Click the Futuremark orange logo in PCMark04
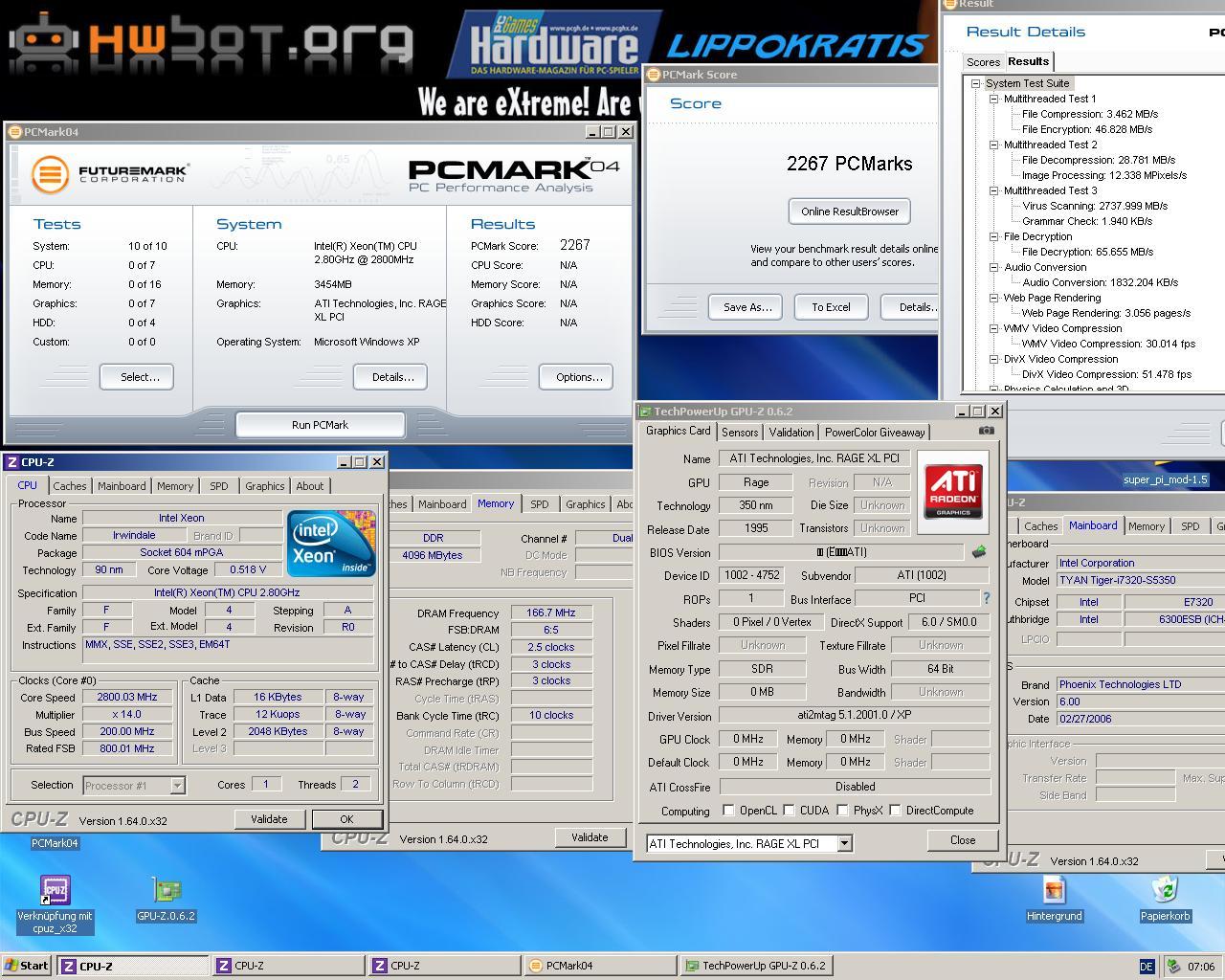The height and width of the screenshot is (980, 1225). pos(50,175)
